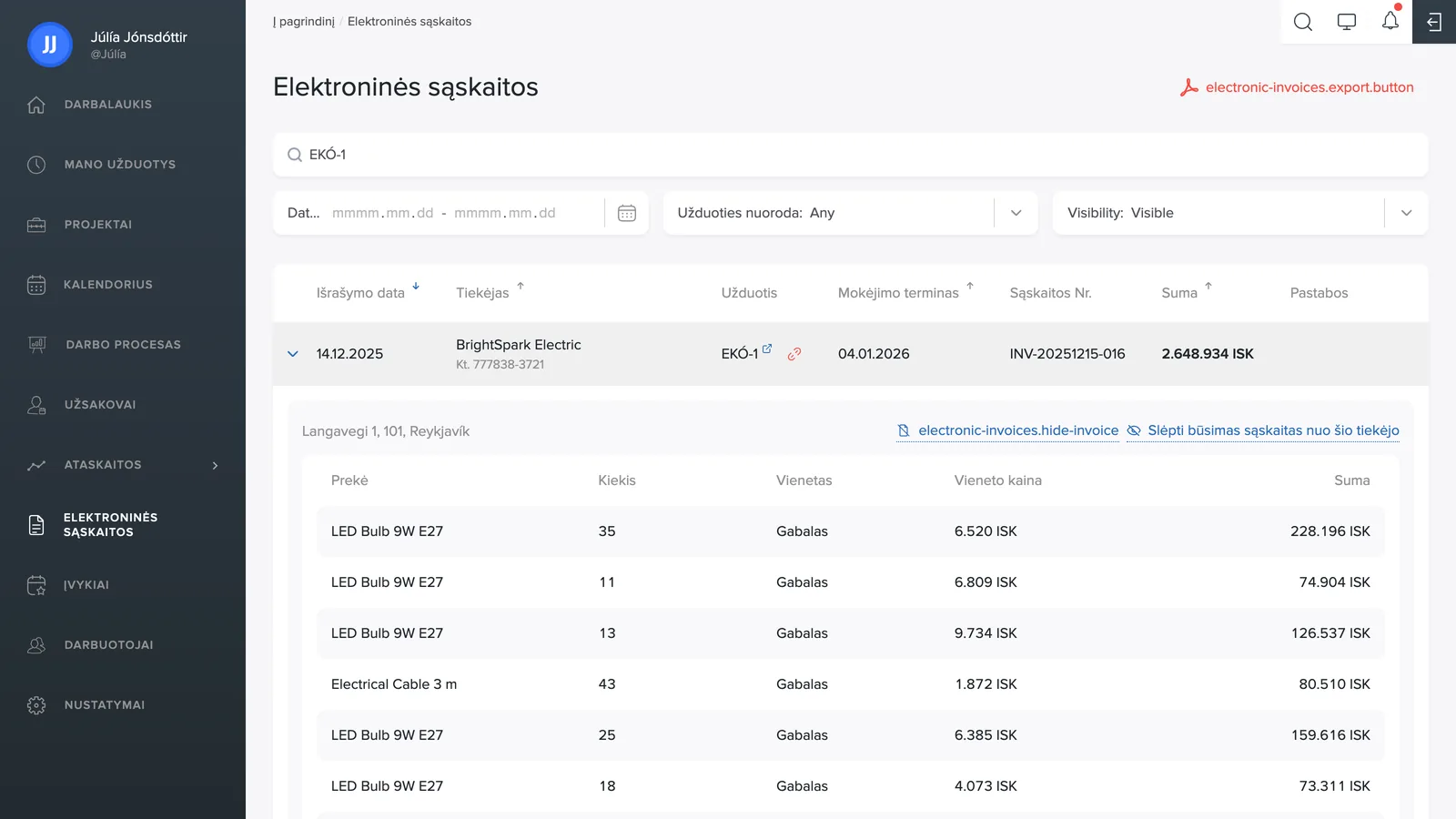Expand the Ataskaitos submenu arrow
1456x819 pixels.
pyautogui.click(x=216, y=466)
